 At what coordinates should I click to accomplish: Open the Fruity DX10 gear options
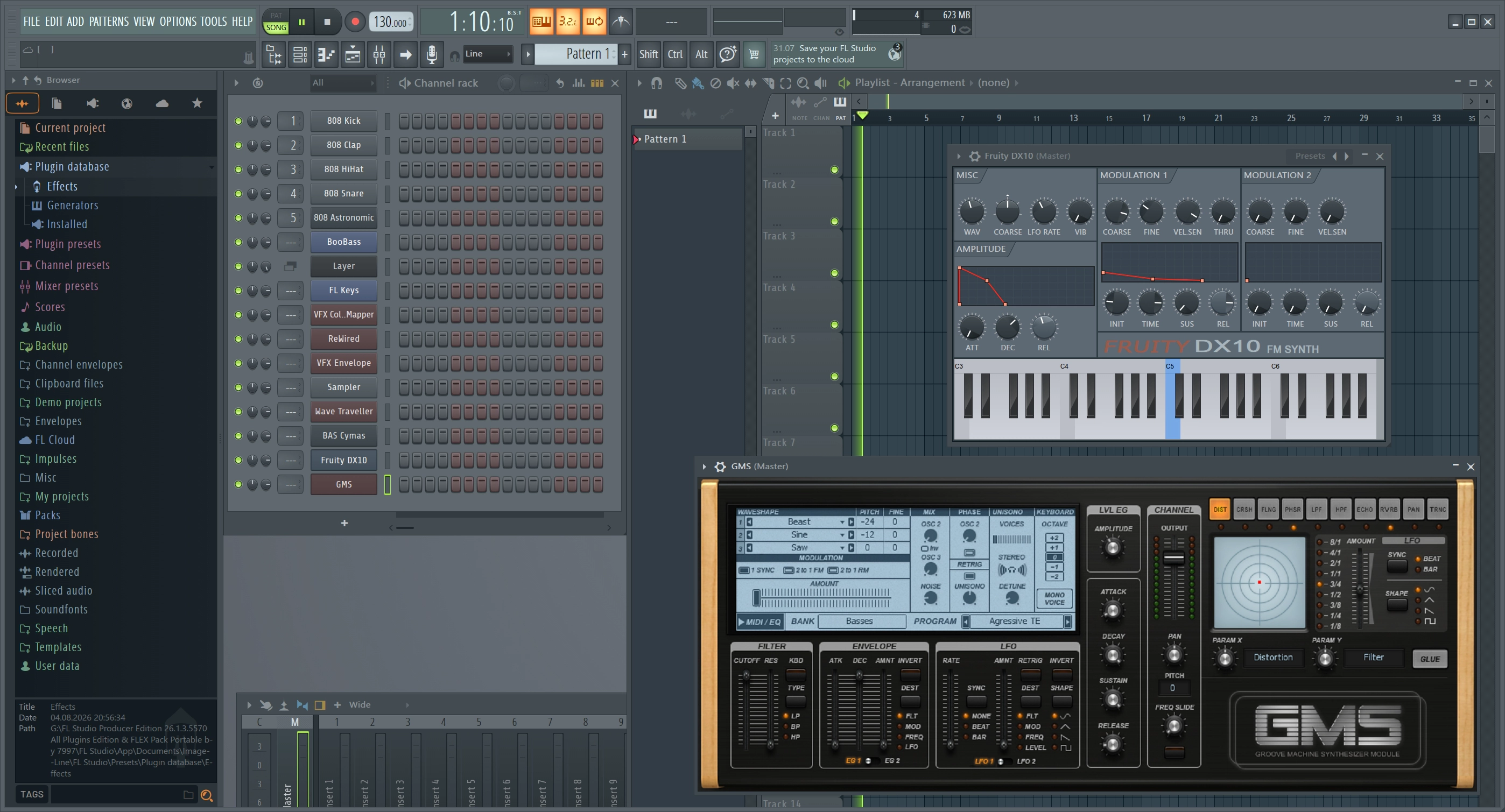[x=974, y=156]
